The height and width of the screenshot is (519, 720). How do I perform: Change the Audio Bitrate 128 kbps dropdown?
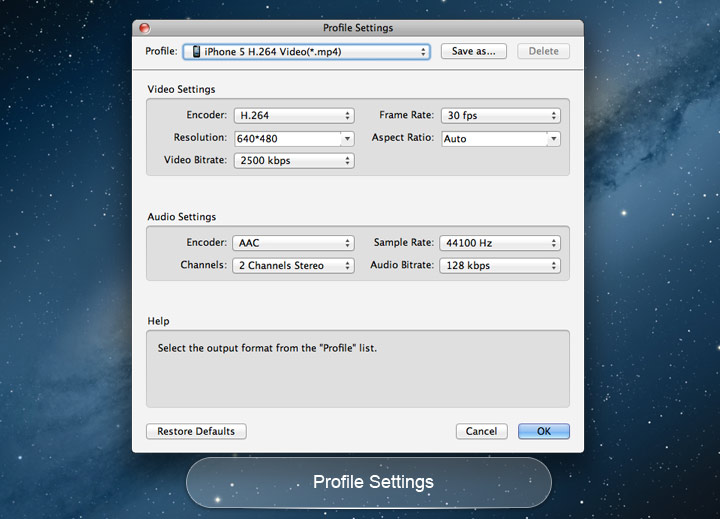click(x=500, y=266)
